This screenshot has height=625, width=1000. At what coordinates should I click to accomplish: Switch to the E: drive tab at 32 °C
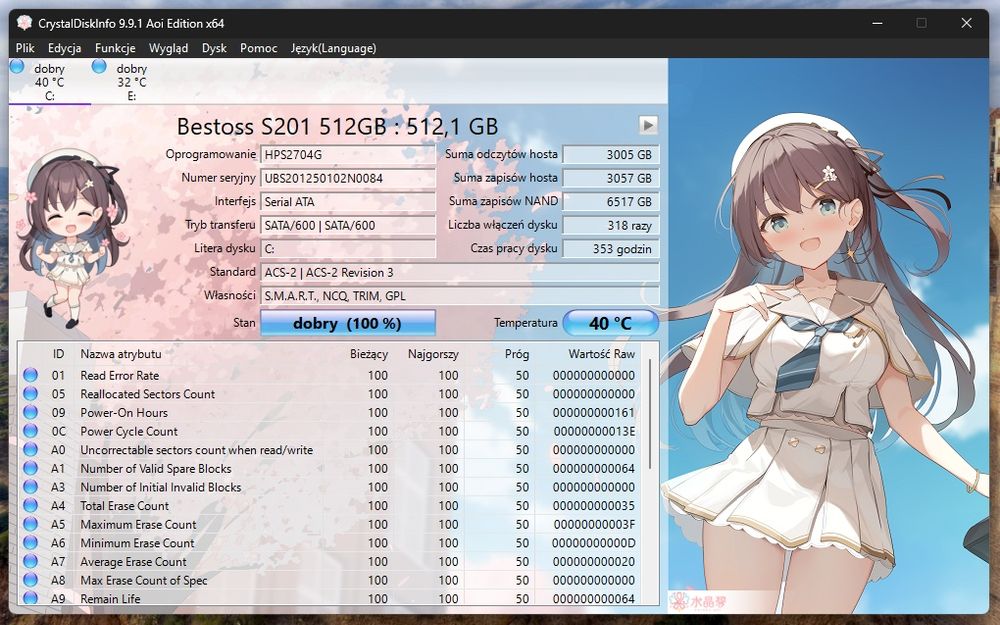coord(131,82)
